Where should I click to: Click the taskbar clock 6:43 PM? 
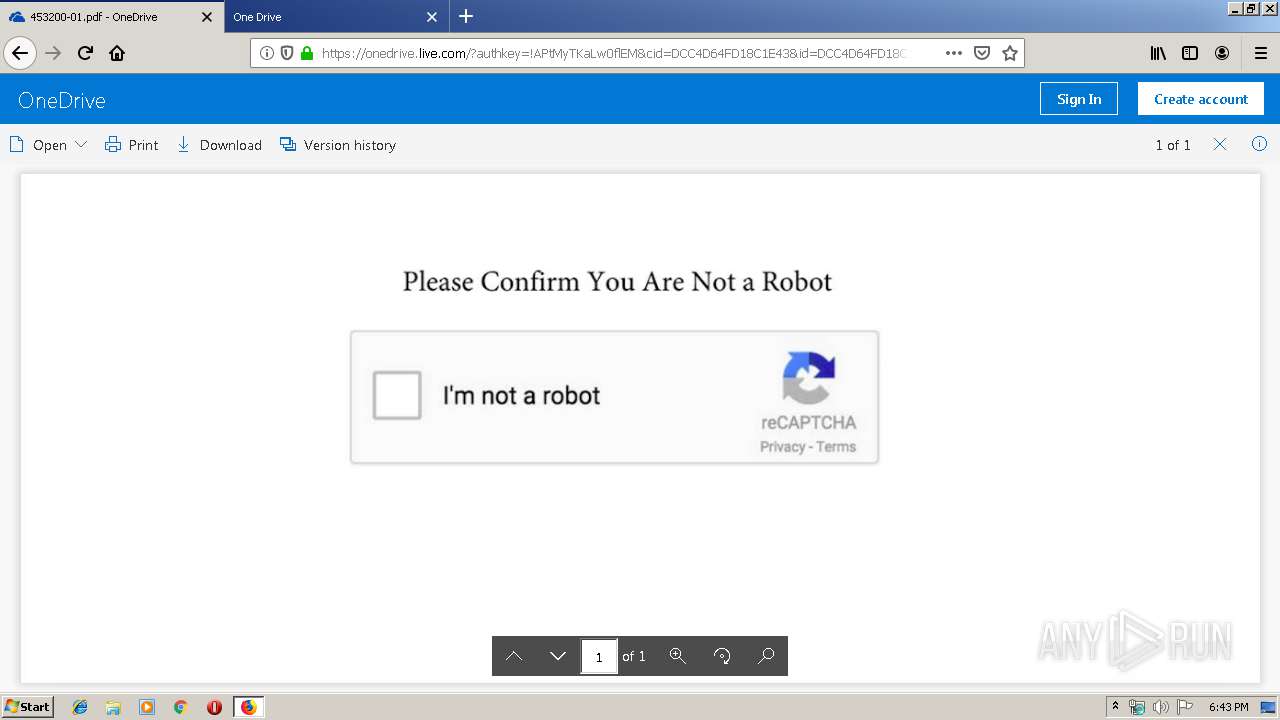1228,707
